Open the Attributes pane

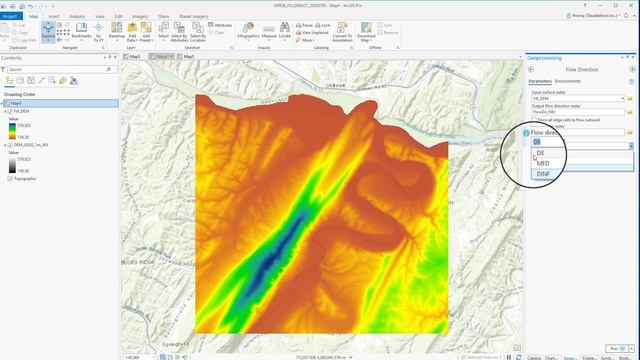click(x=220, y=25)
